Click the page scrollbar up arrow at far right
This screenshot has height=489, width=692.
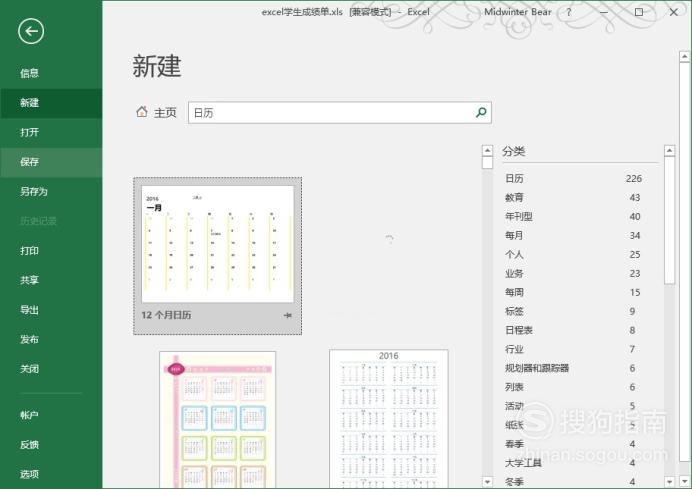684,56
